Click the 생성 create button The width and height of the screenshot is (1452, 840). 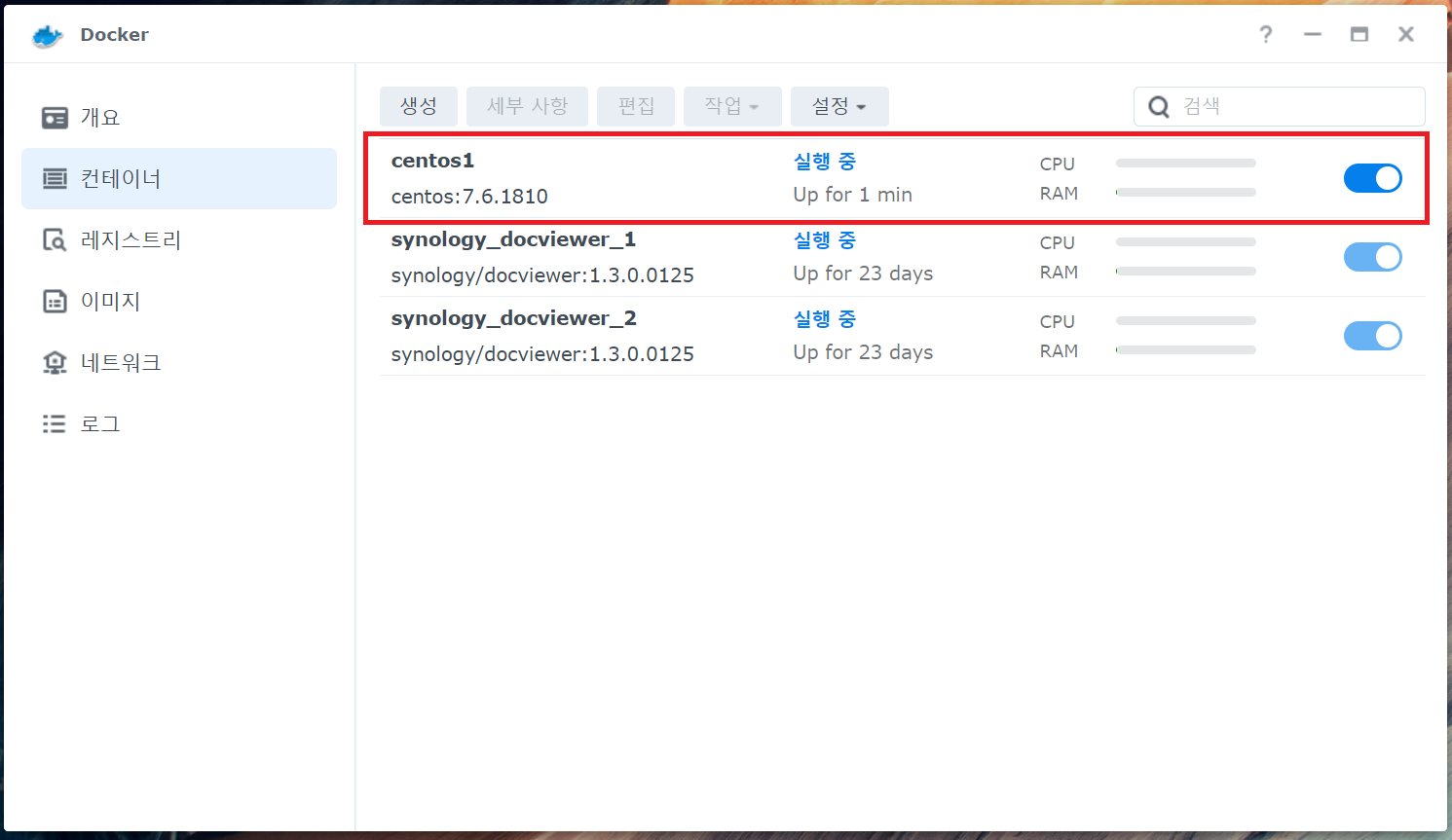pos(419,106)
